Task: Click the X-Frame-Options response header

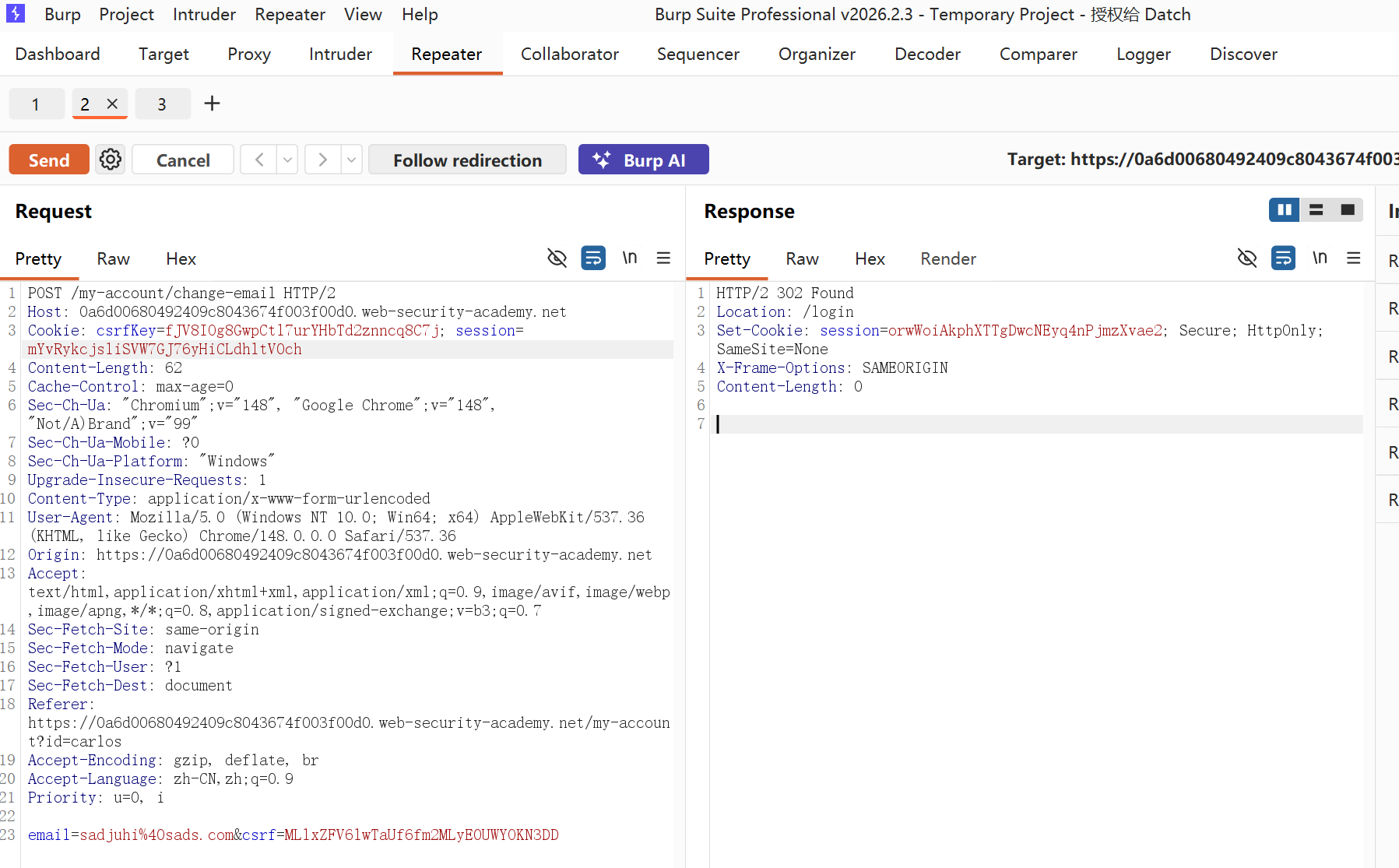Action: [832, 367]
